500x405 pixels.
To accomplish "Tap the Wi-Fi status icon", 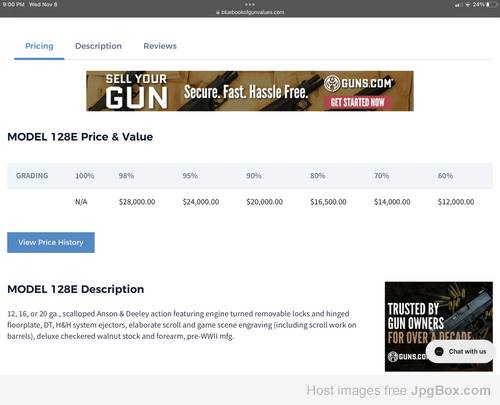I will (468, 5).
